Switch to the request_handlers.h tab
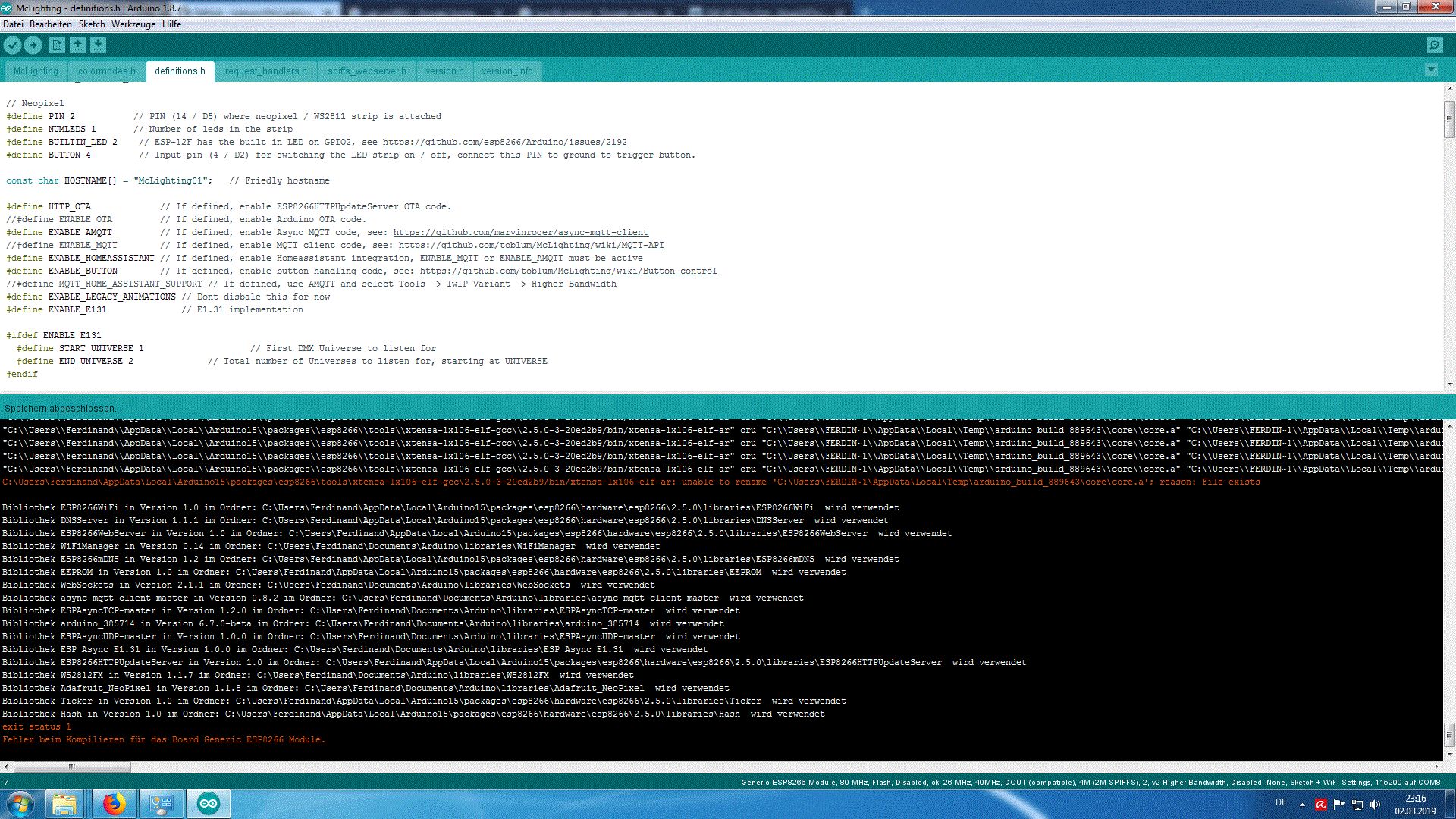The height and width of the screenshot is (819, 1456). 265,71
